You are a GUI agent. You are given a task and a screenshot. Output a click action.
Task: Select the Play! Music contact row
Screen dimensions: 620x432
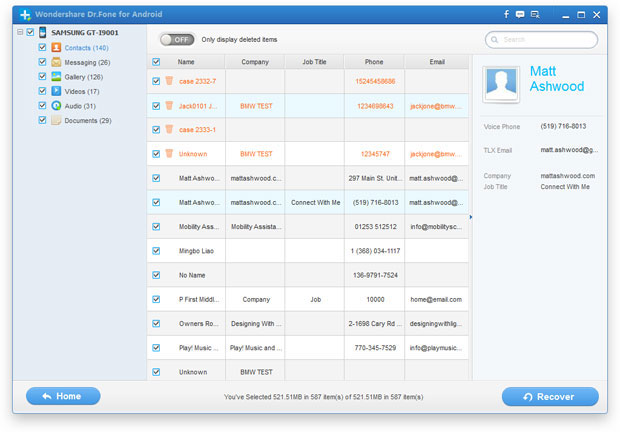[308, 348]
